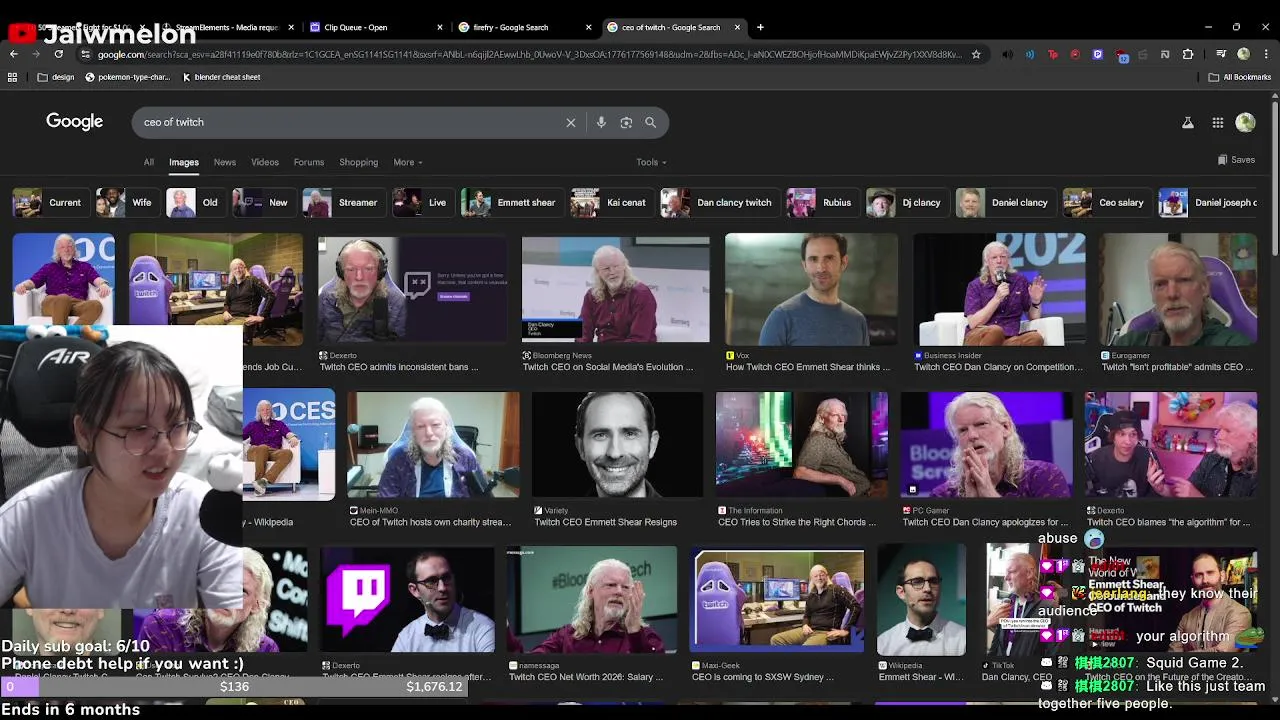Open new browser tab
Image resolution: width=1280 pixels, height=720 pixels.
(760, 27)
